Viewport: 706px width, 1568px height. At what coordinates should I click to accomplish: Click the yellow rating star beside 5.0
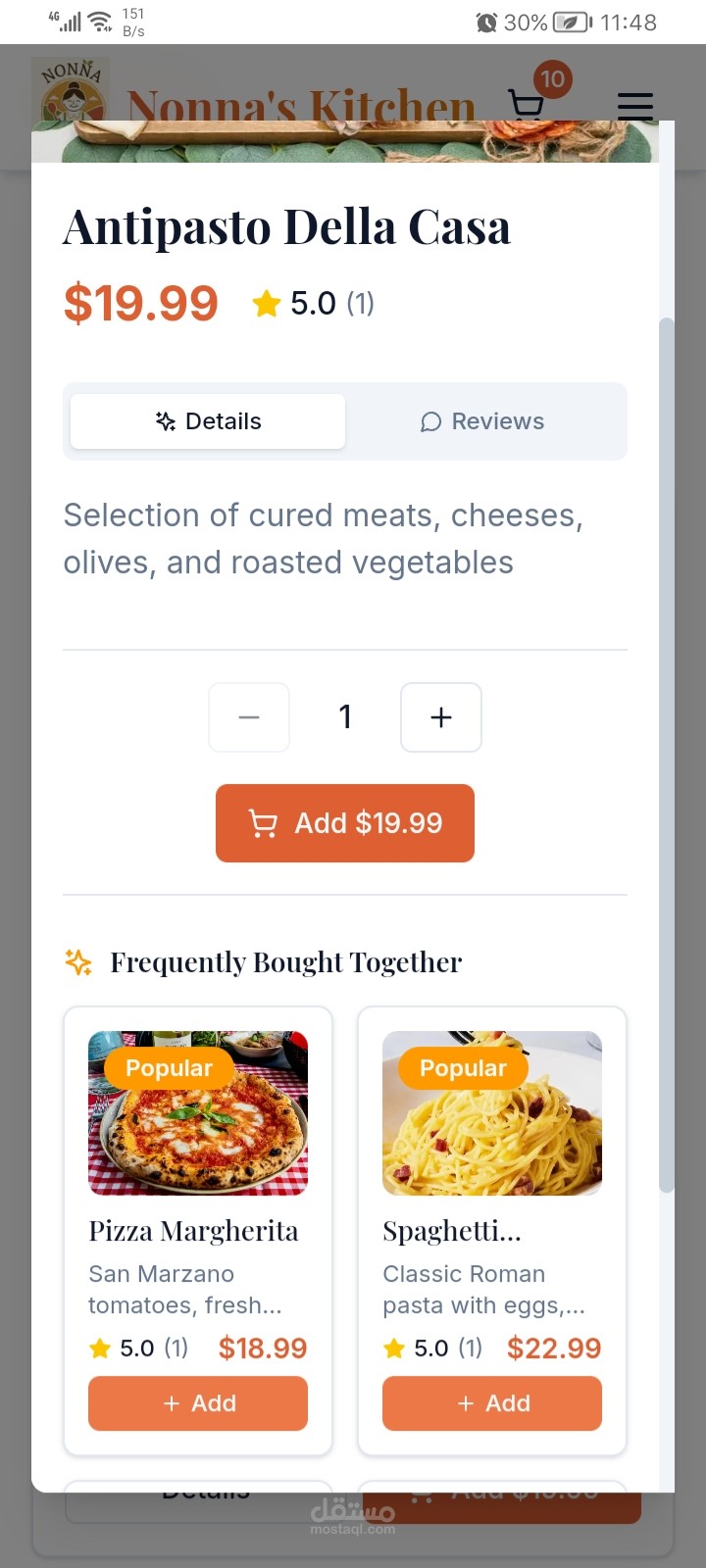pos(267,304)
